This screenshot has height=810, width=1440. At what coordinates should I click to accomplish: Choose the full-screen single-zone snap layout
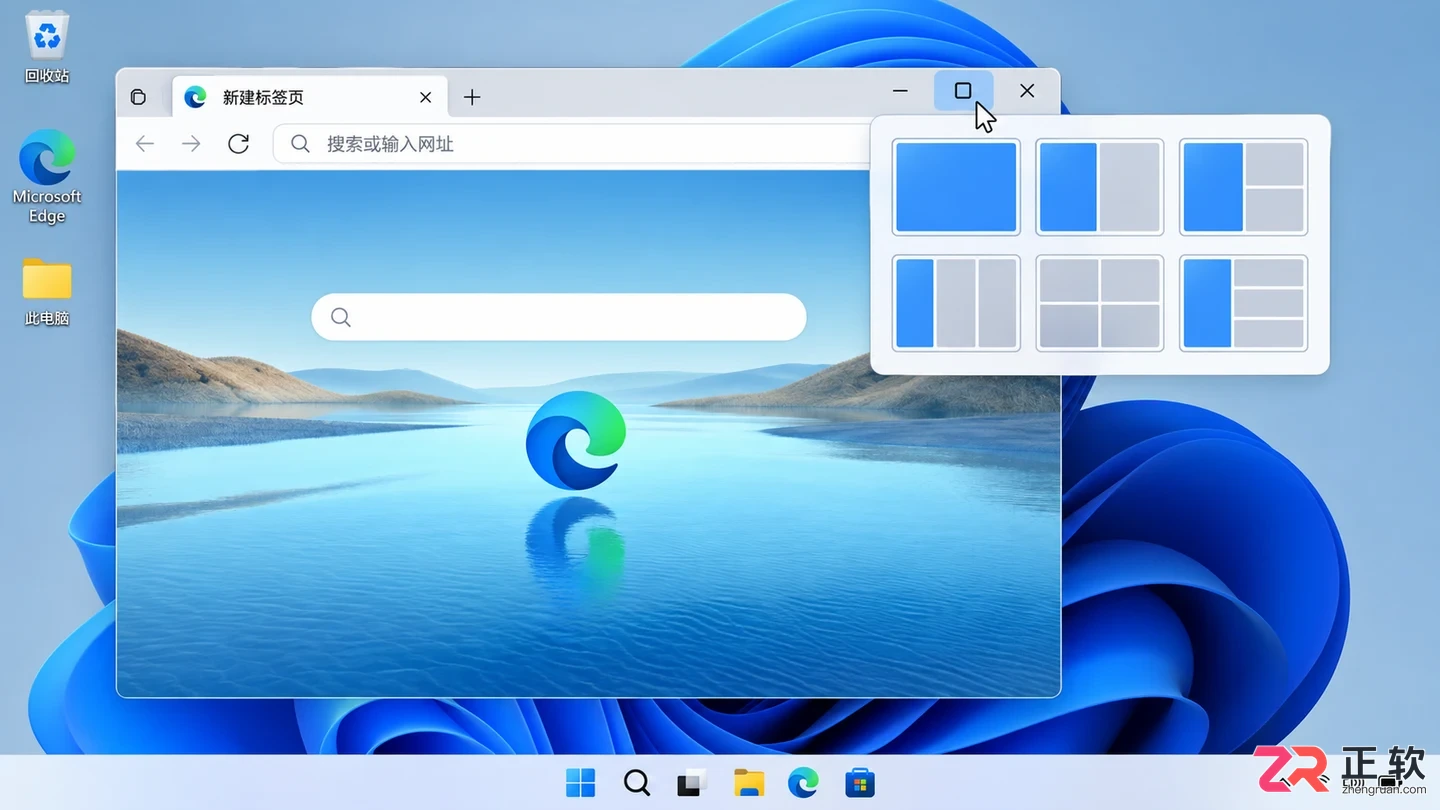pyautogui.click(x=956, y=187)
